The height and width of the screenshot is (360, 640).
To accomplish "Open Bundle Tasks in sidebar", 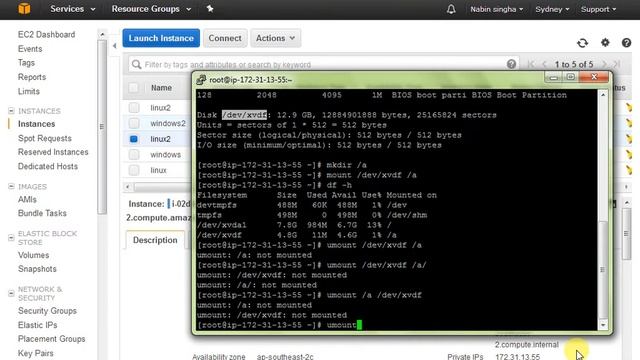I will coord(42,213).
